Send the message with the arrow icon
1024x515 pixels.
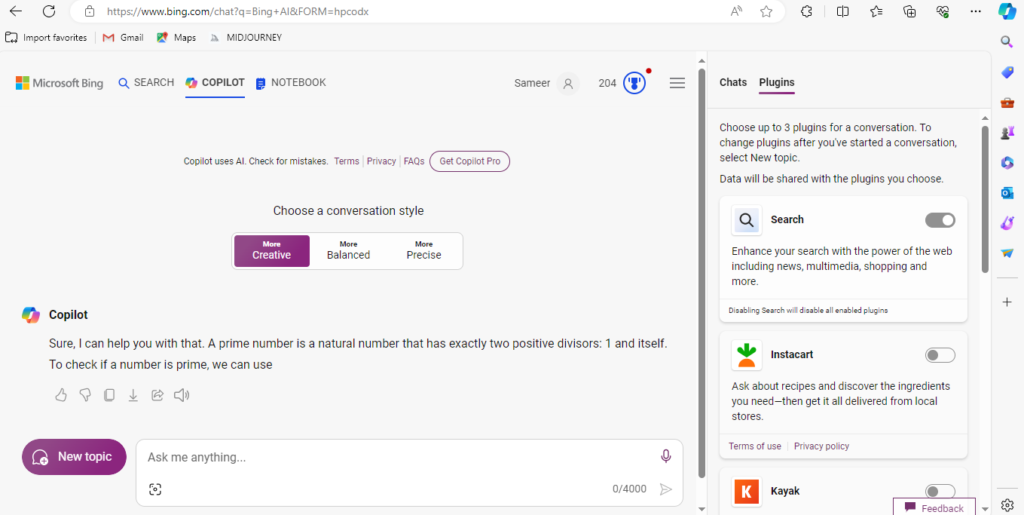(x=665, y=490)
